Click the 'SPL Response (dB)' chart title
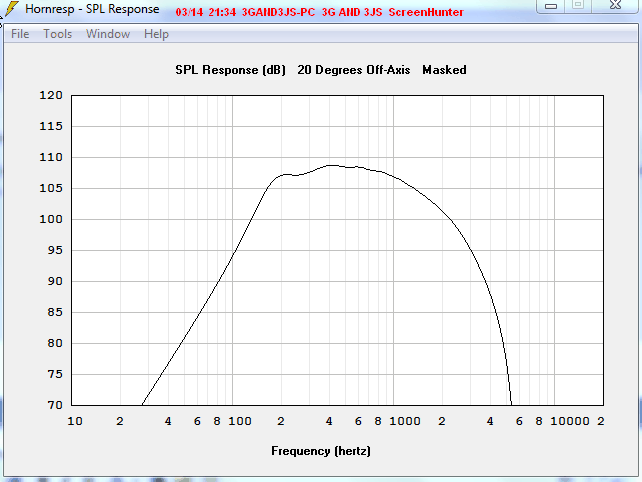Screen dimensions: 642x482 click(x=231, y=70)
